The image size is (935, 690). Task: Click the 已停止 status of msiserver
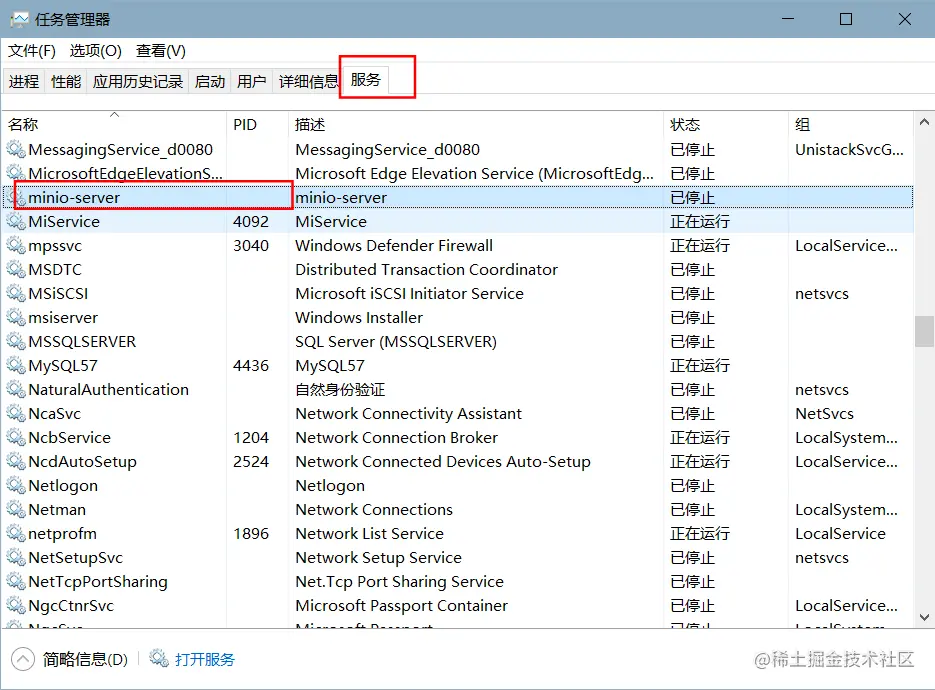coord(692,317)
